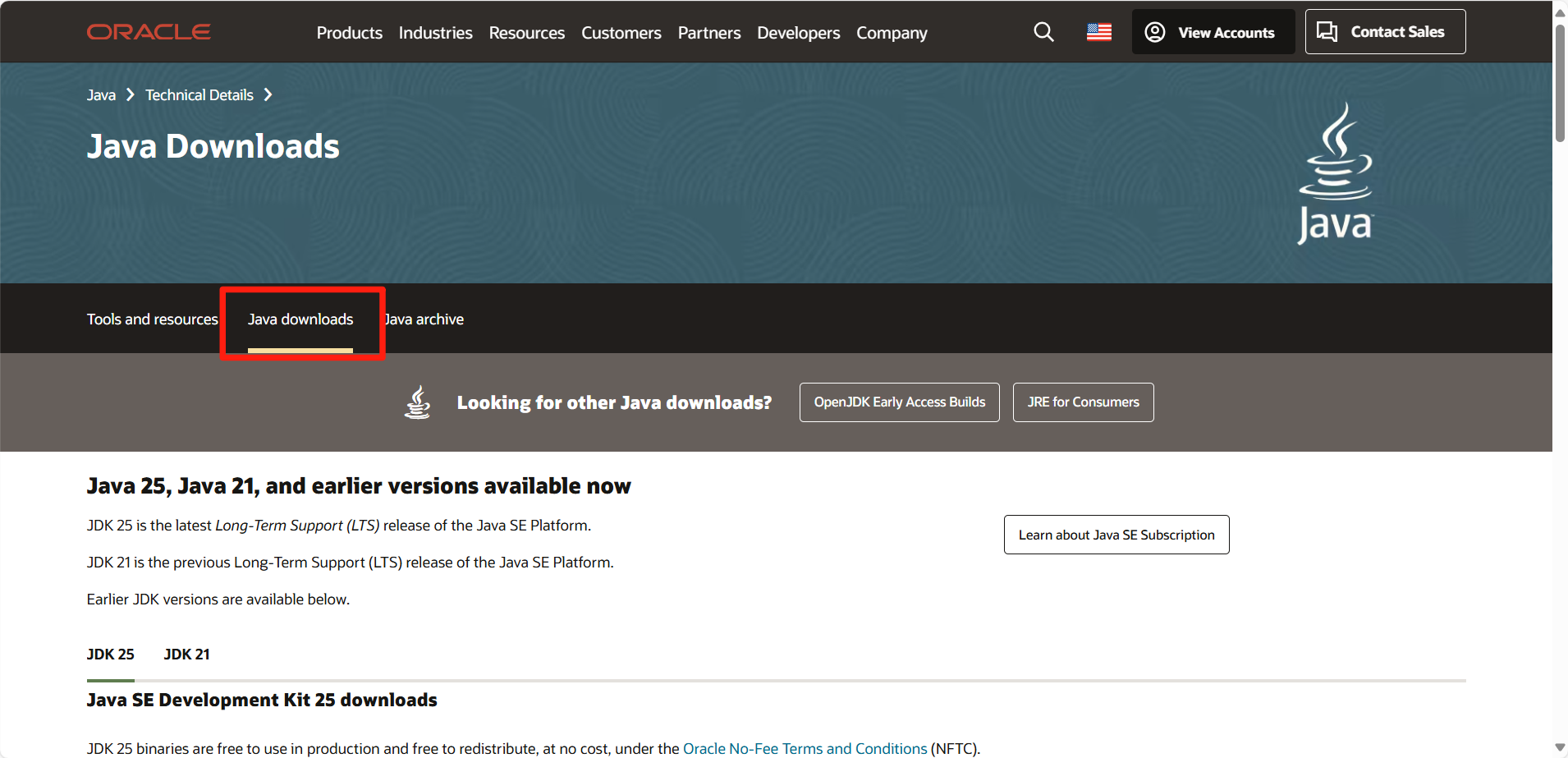Screen dimensions: 1568x758
Task: Click the 'Java Downloads' page heading
Action: pyautogui.click(x=213, y=146)
